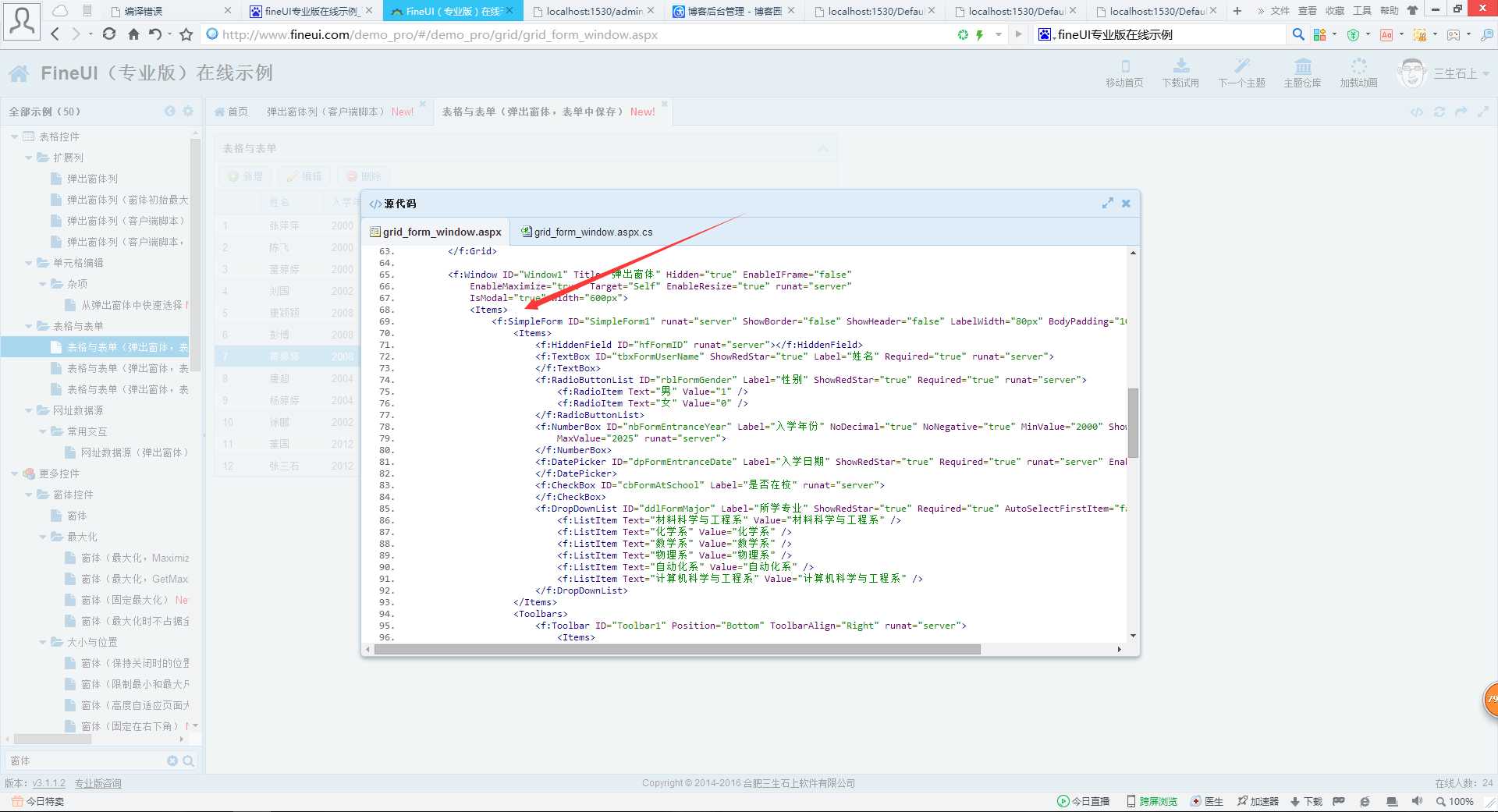Open 主题仓库 theme repository
The width and height of the screenshot is (1498, 812).
(1302, 73)
